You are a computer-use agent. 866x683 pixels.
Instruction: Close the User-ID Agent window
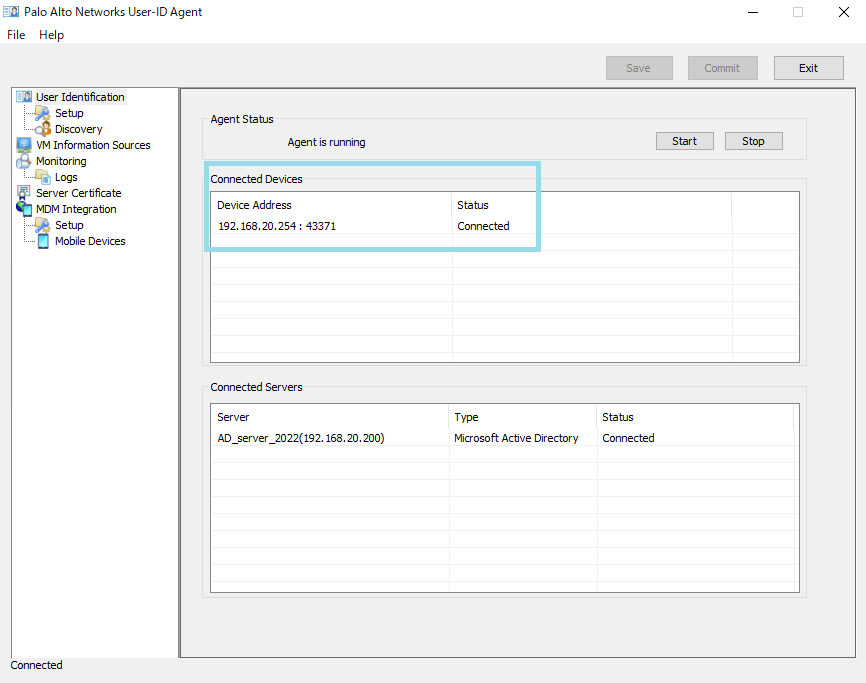tap(844, 12)
